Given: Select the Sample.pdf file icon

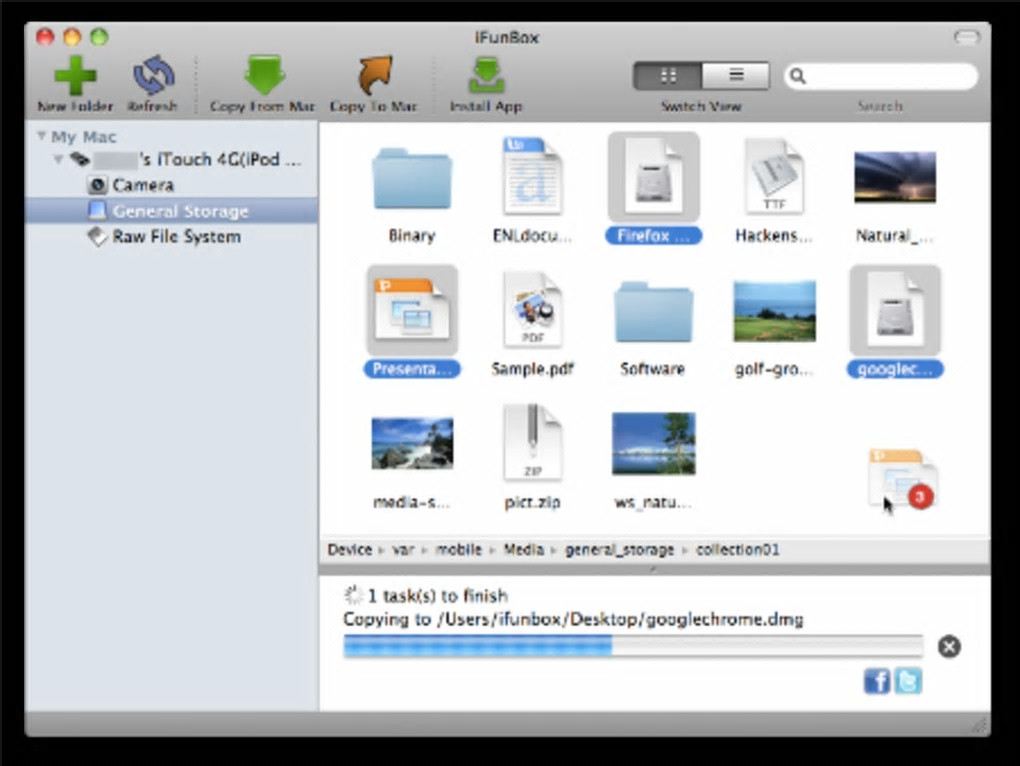Looking at the screenshot, I should (532, 310).
